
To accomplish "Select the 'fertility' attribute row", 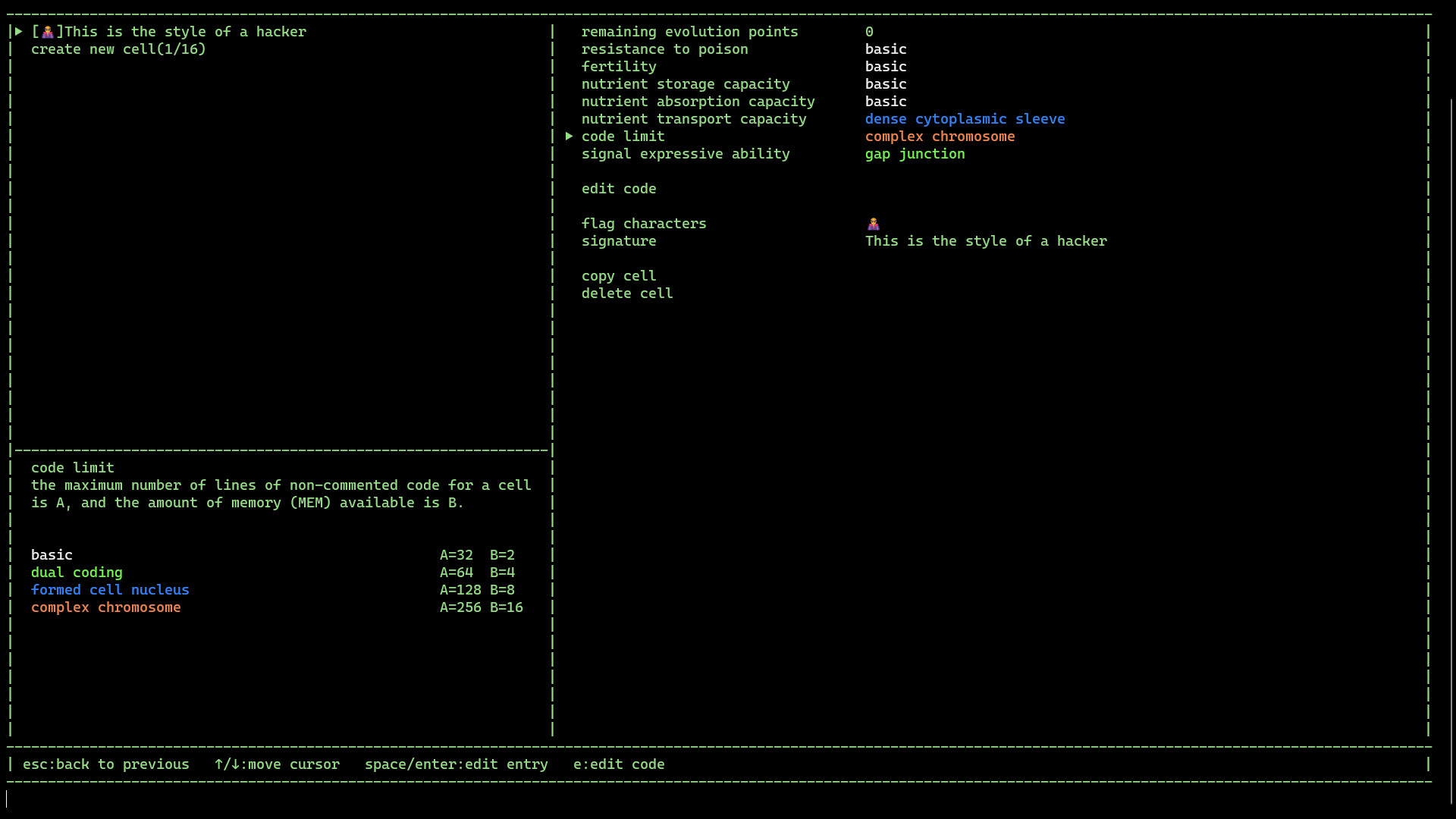I will pos(618,67).
